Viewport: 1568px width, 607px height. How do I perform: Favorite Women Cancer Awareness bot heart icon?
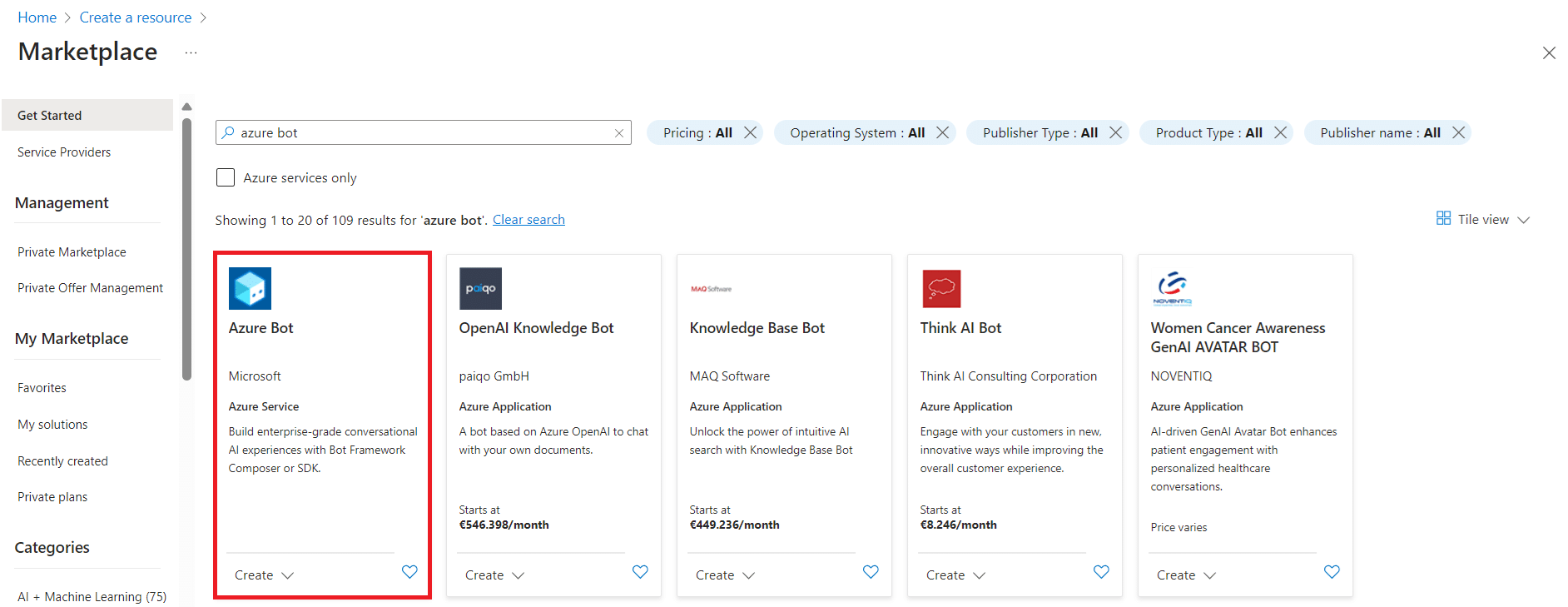1332,572
